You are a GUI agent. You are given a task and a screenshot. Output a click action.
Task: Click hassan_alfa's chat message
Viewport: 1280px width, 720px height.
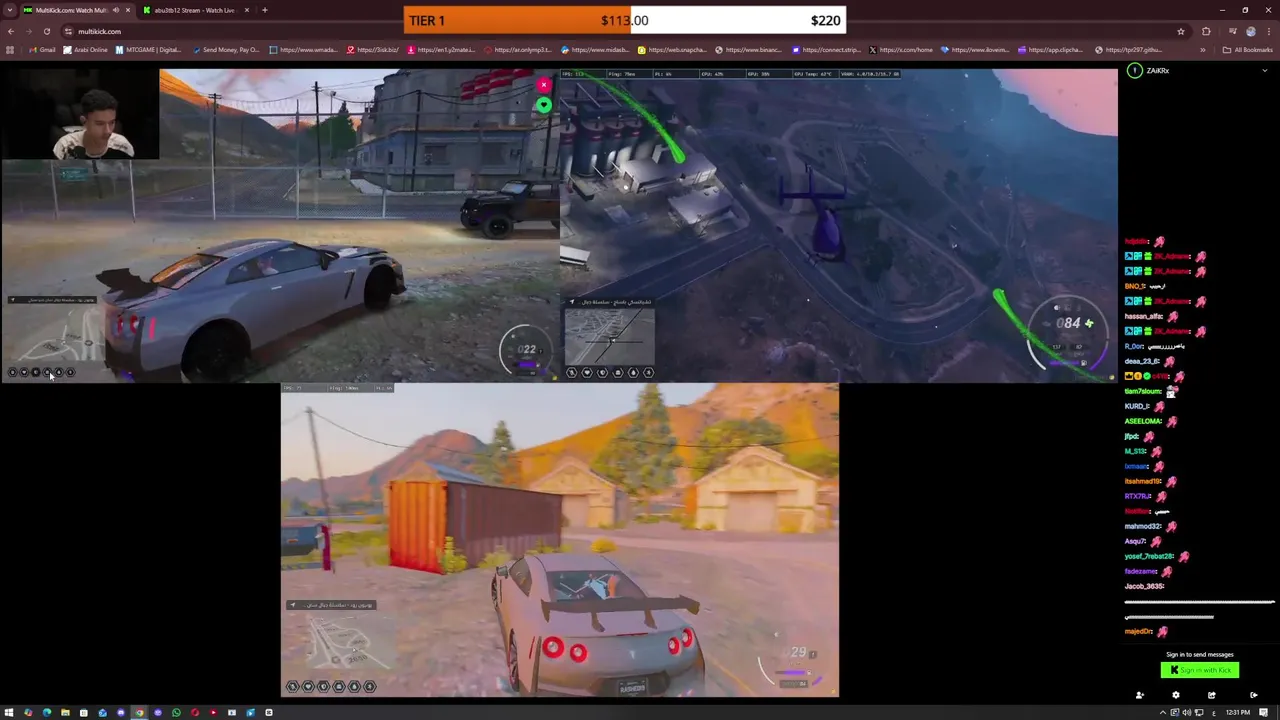[x=1151, y=316]
